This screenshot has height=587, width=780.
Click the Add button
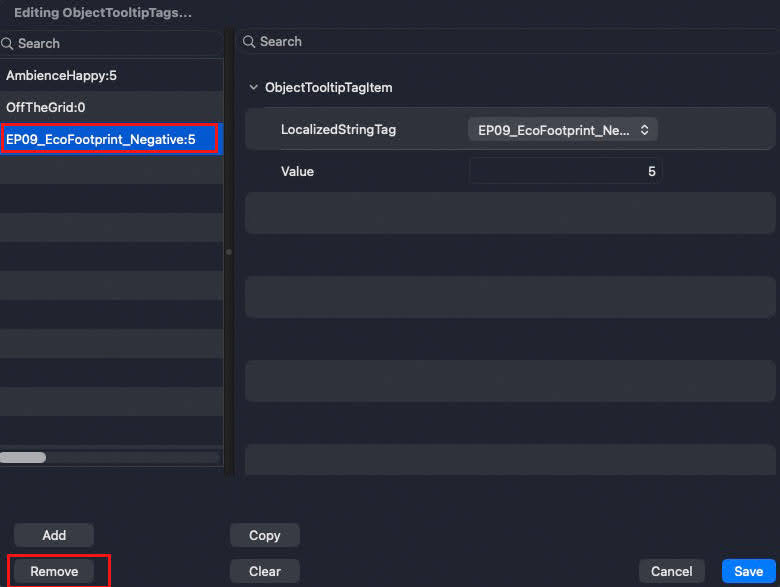54,535
